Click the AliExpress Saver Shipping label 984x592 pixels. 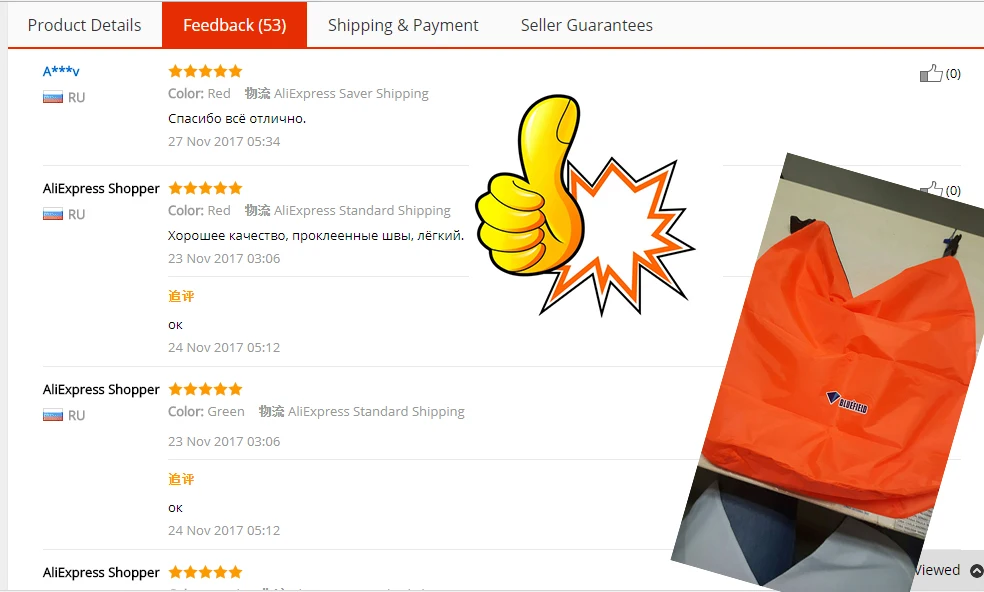pos(351,94)
